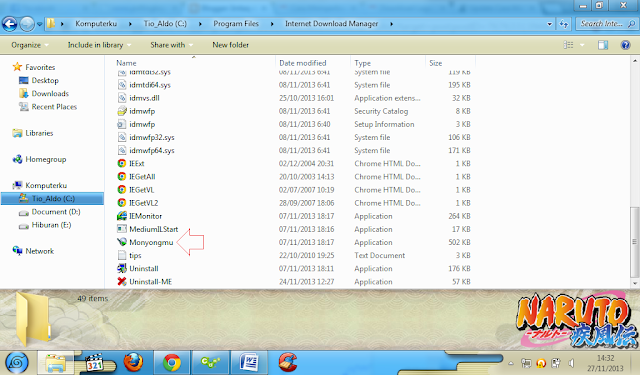Open Microsoft Word from the taskbar

click(249, 362)
